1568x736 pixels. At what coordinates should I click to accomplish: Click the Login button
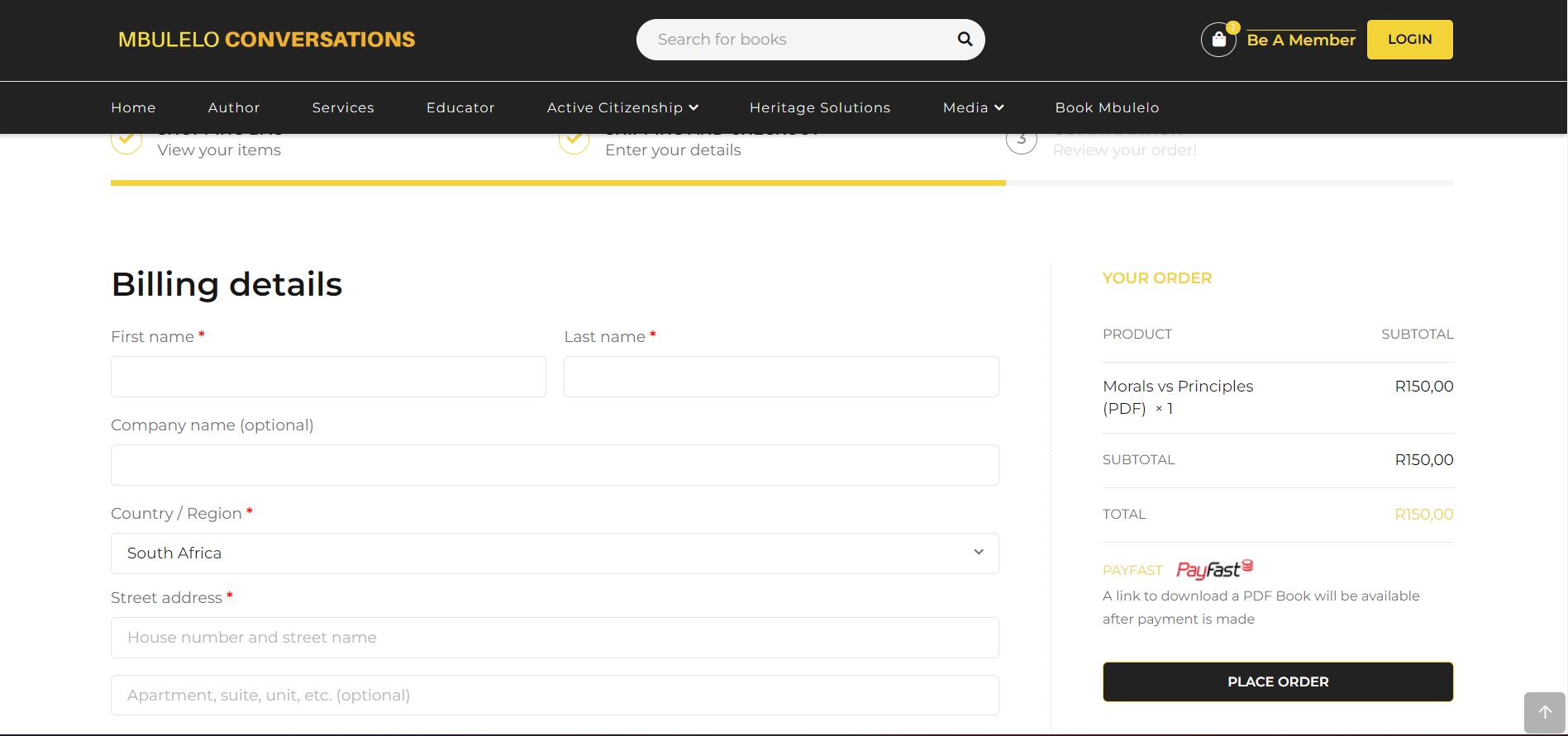tap(1409, 40)
